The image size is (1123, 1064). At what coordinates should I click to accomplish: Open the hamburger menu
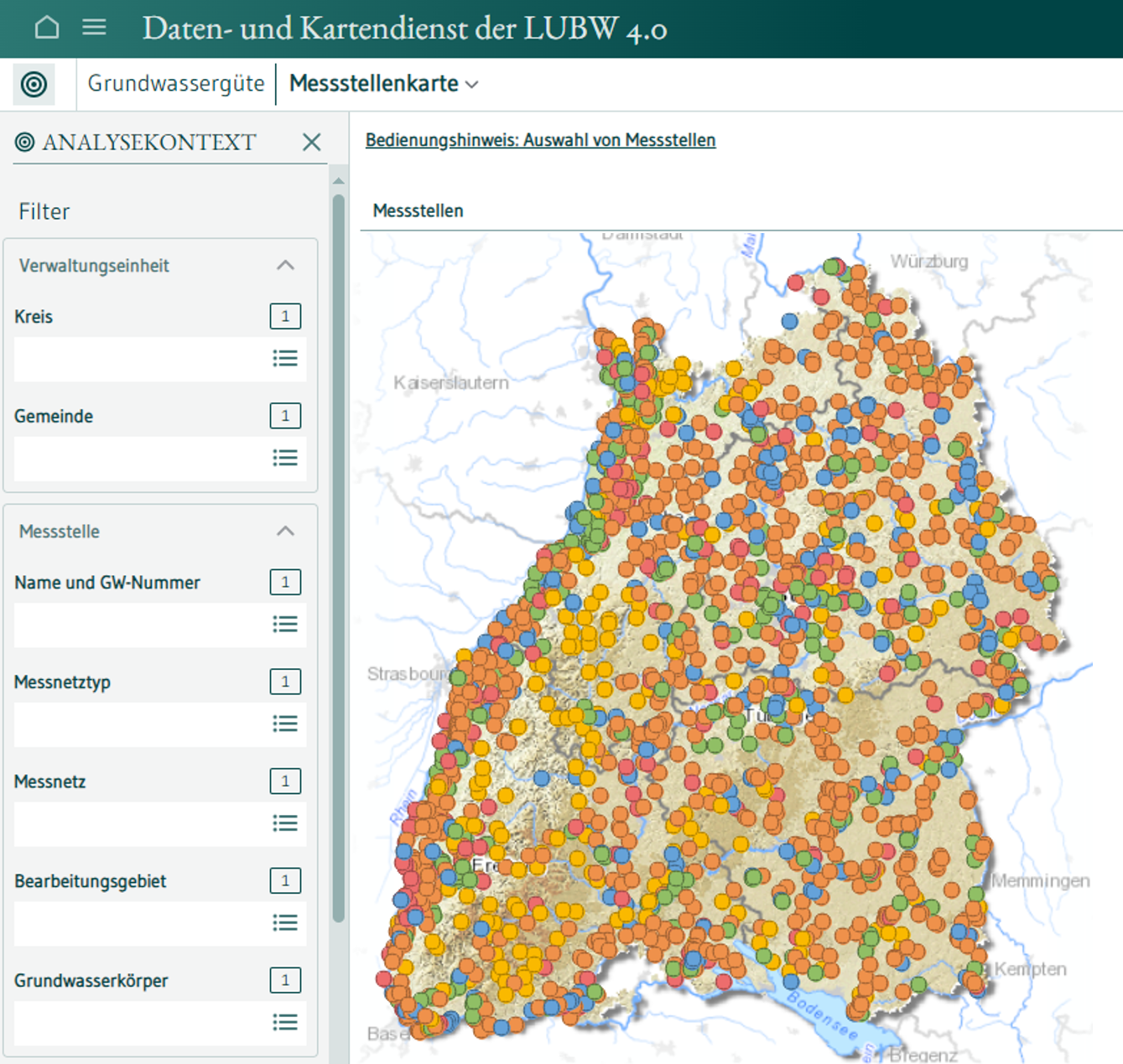(94, 28)
